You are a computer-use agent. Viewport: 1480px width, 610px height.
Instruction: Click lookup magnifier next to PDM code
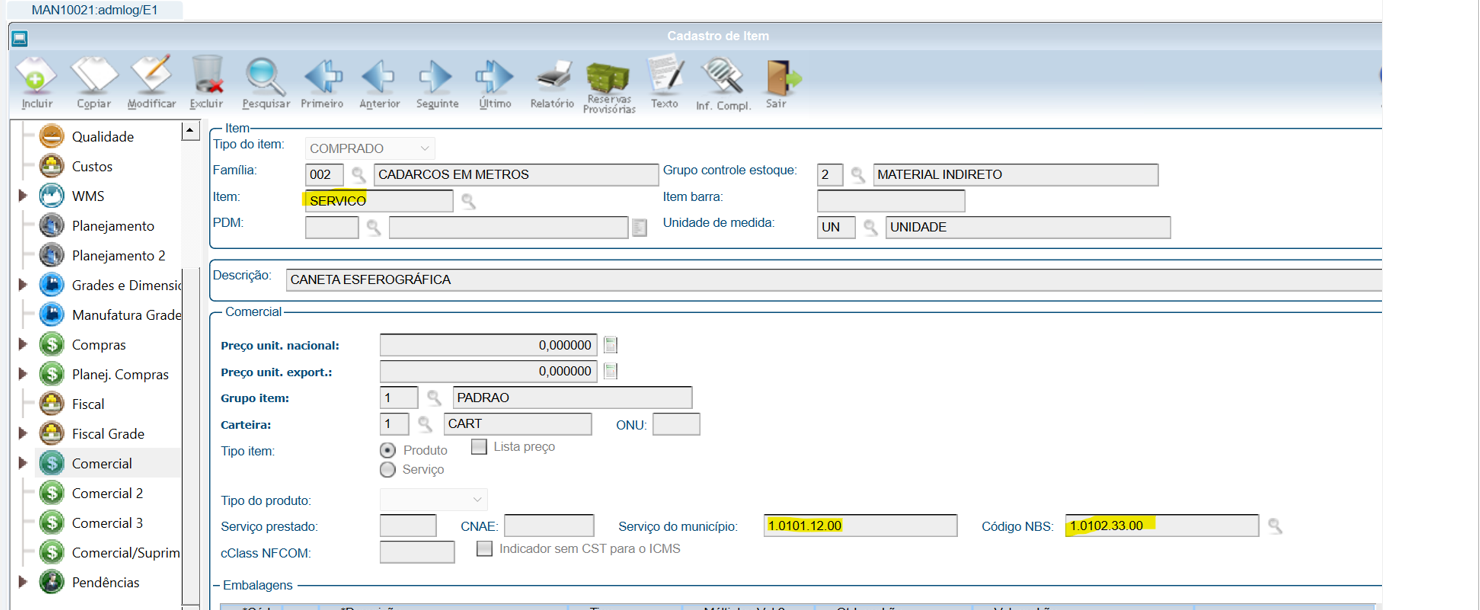[373, 228]
